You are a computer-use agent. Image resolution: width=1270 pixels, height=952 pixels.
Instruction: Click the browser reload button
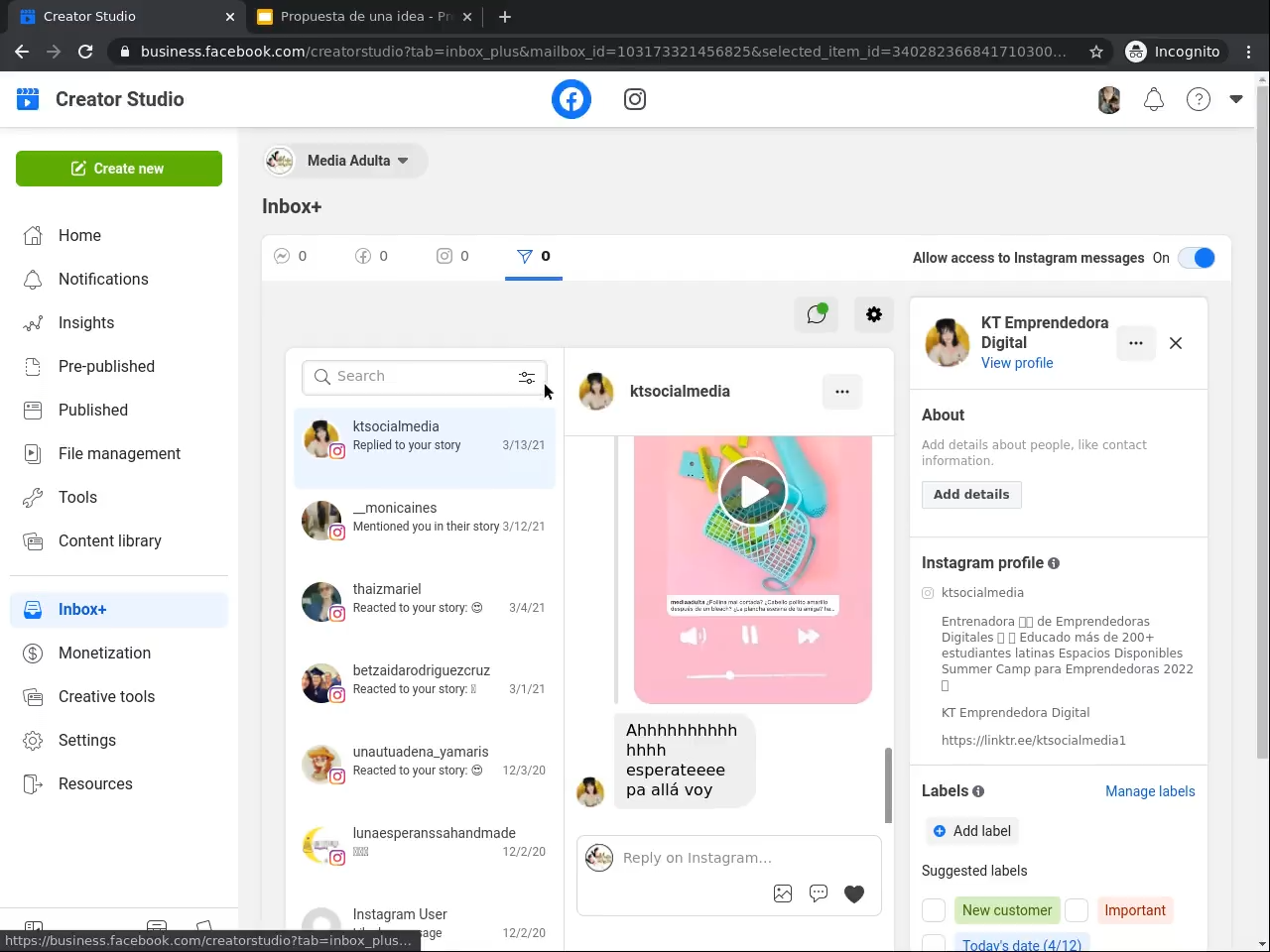click(85, 52)
